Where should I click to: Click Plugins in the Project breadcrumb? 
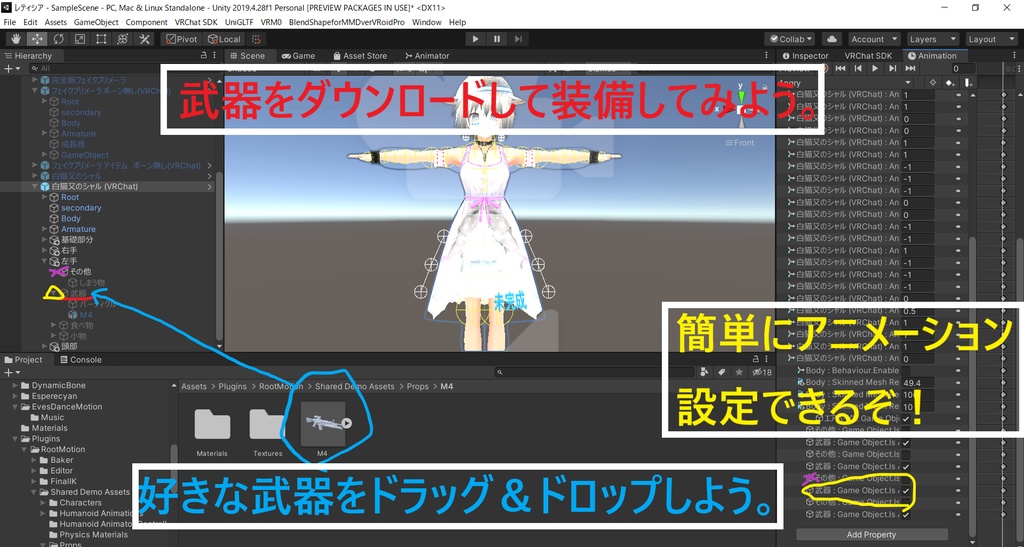click(x=232, y=386)
